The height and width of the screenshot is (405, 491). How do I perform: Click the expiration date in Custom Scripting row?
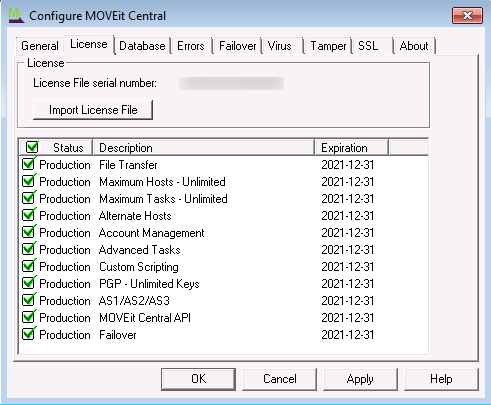pos(348,267)
